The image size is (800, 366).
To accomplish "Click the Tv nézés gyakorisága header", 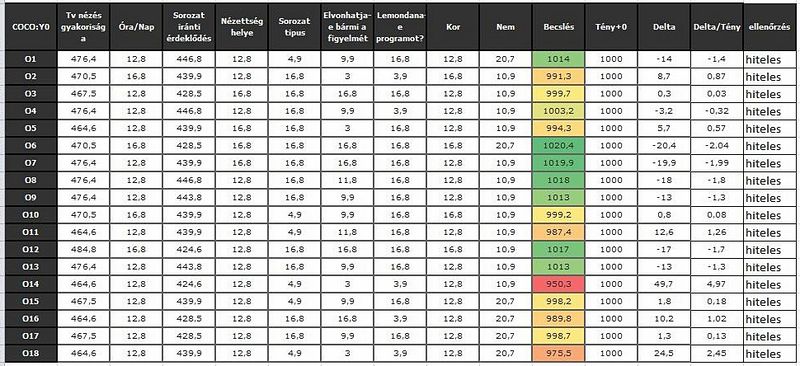I will 83,27.
